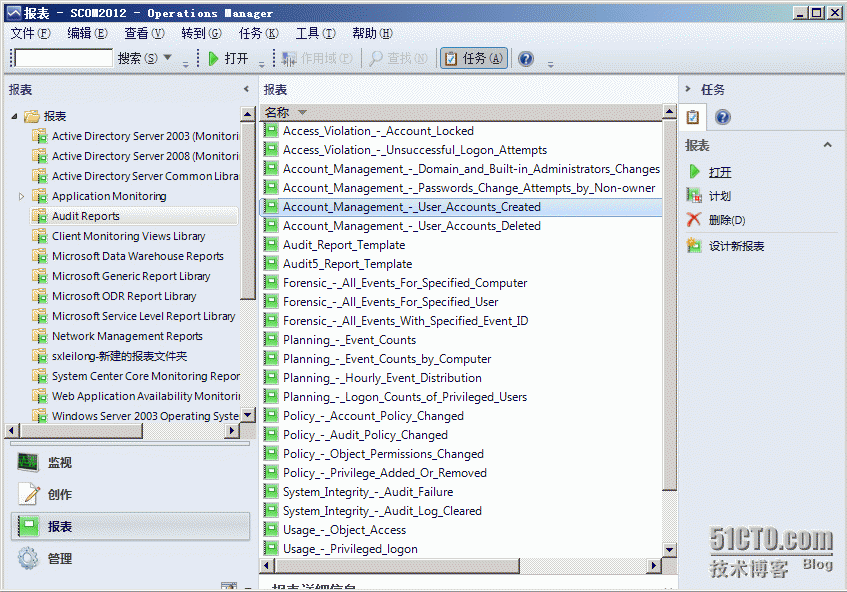
Task: Select Usage_-_Privileged_logon report
Action: coord(350,549)
